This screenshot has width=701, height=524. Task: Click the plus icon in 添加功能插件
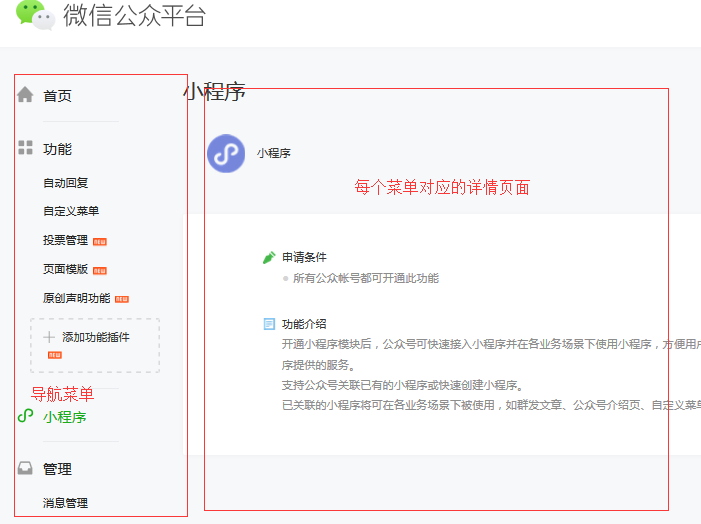tap(49, 337)
